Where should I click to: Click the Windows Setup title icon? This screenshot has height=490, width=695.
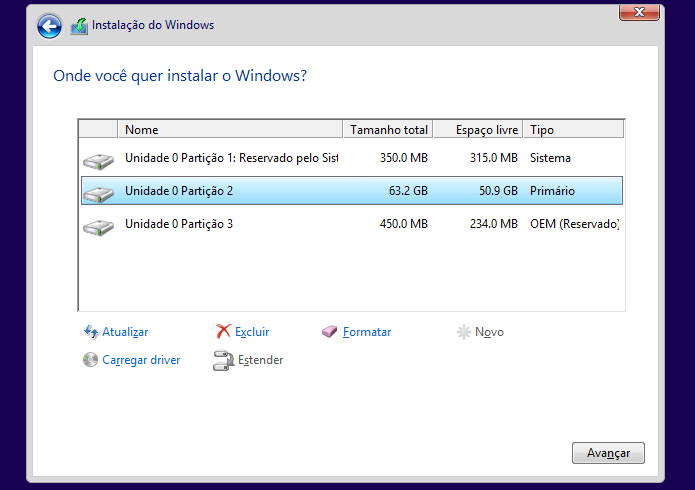(x=79, y=26)
